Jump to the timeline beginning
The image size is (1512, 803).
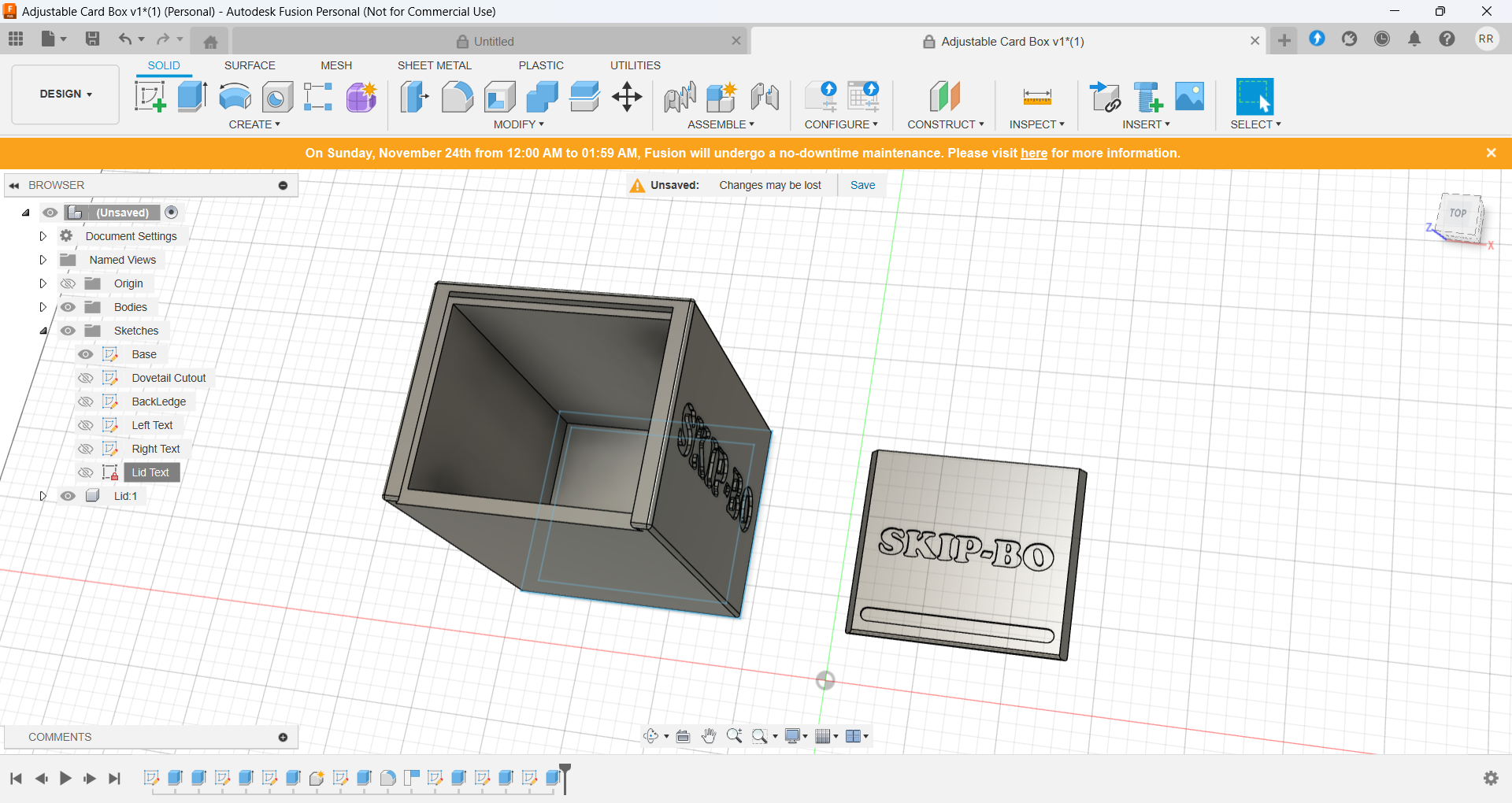coord(16,779)
